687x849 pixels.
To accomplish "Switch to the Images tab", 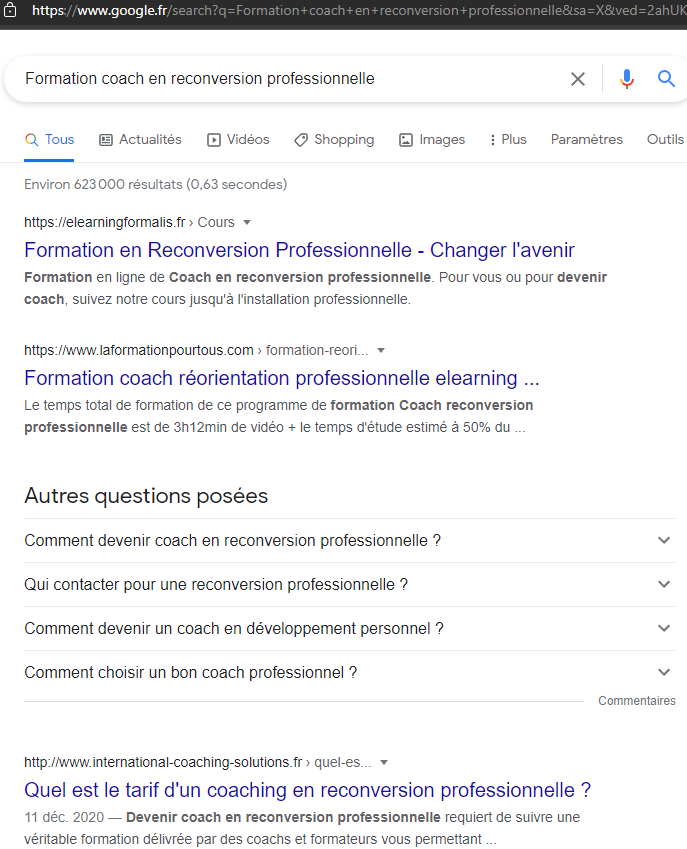I will point(432,140).
